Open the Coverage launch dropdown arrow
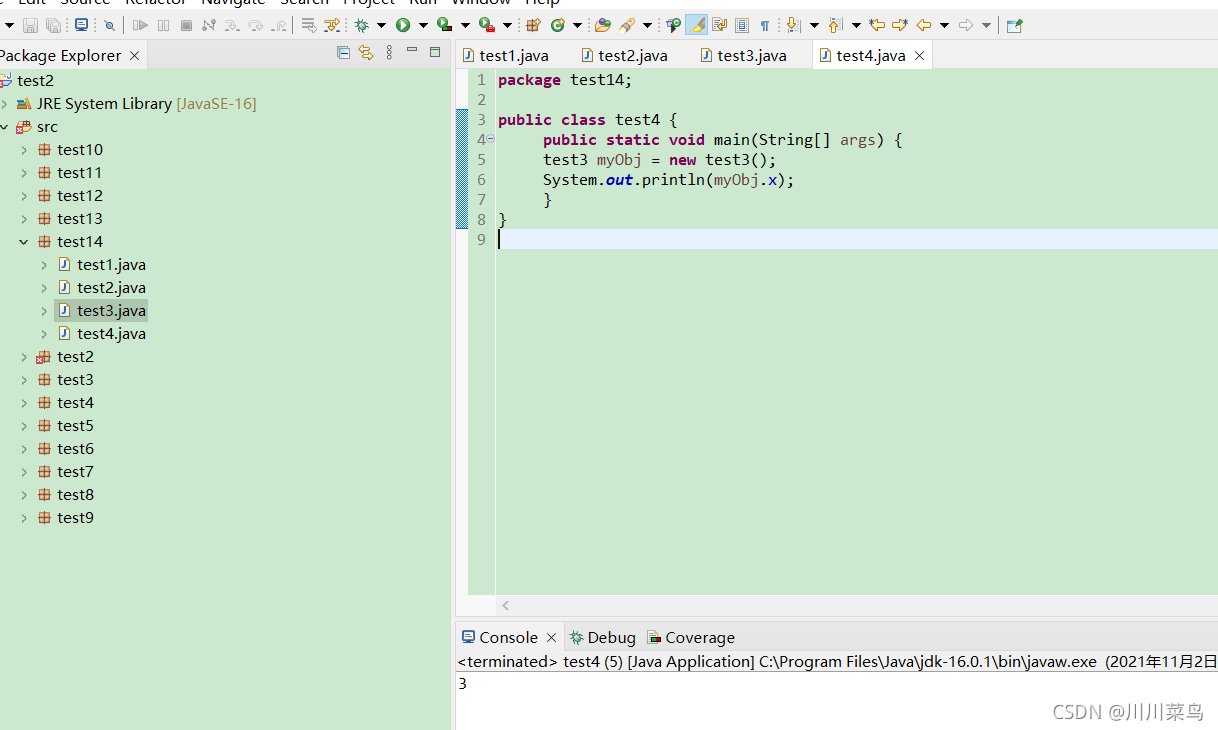This screenshot has height=730, width=1218. click(x=465, y=25)
